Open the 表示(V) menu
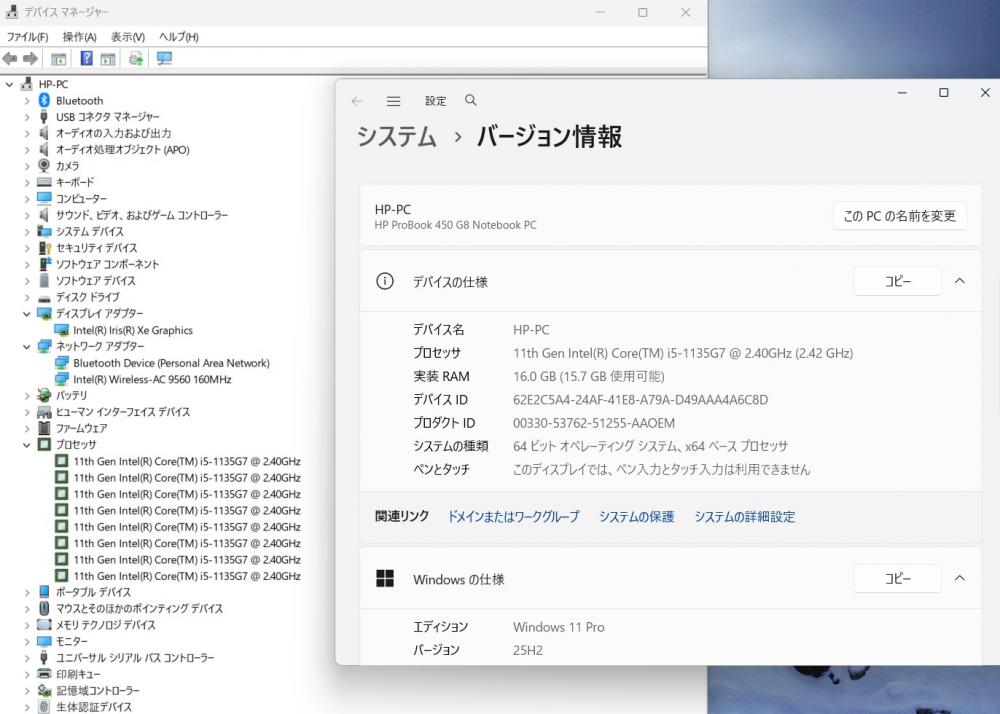 point(127,37)
